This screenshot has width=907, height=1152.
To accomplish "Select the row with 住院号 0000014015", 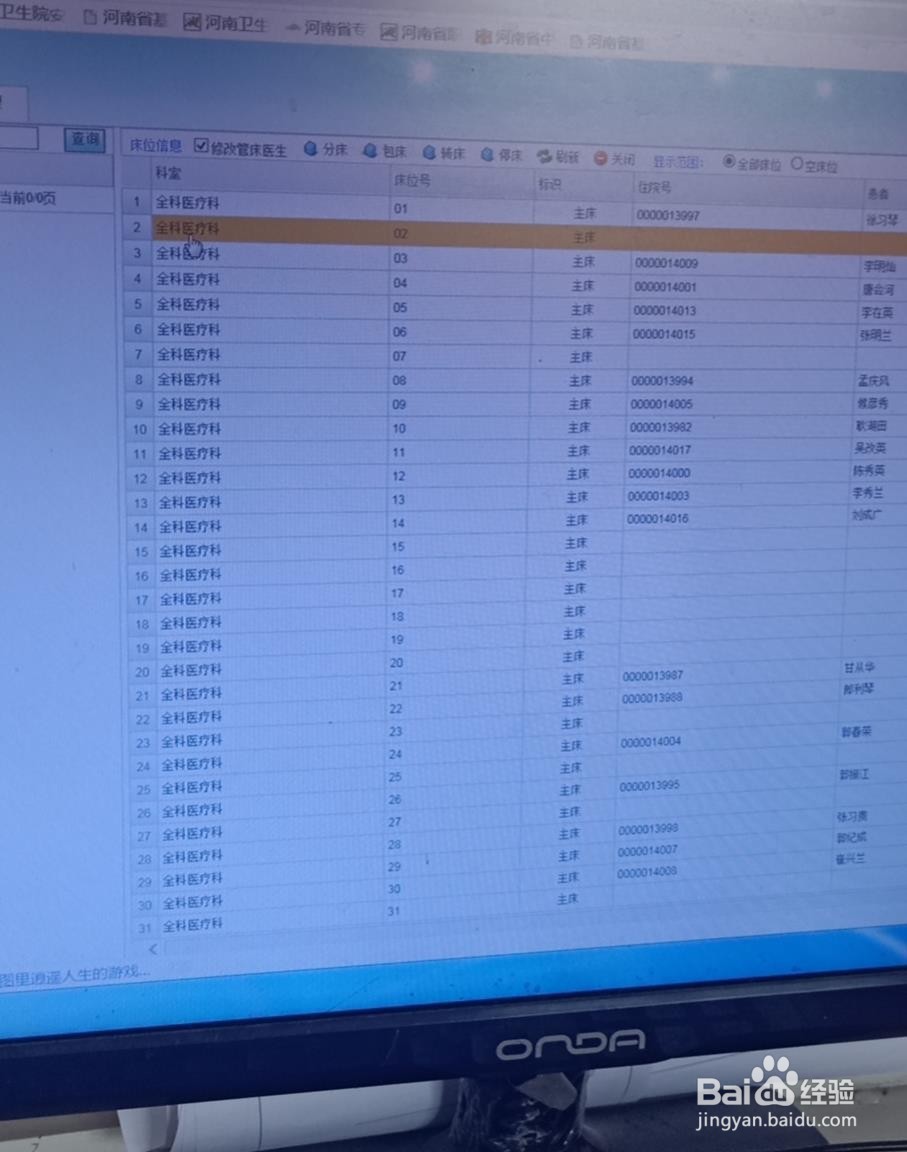I will (x=514, y=332).
